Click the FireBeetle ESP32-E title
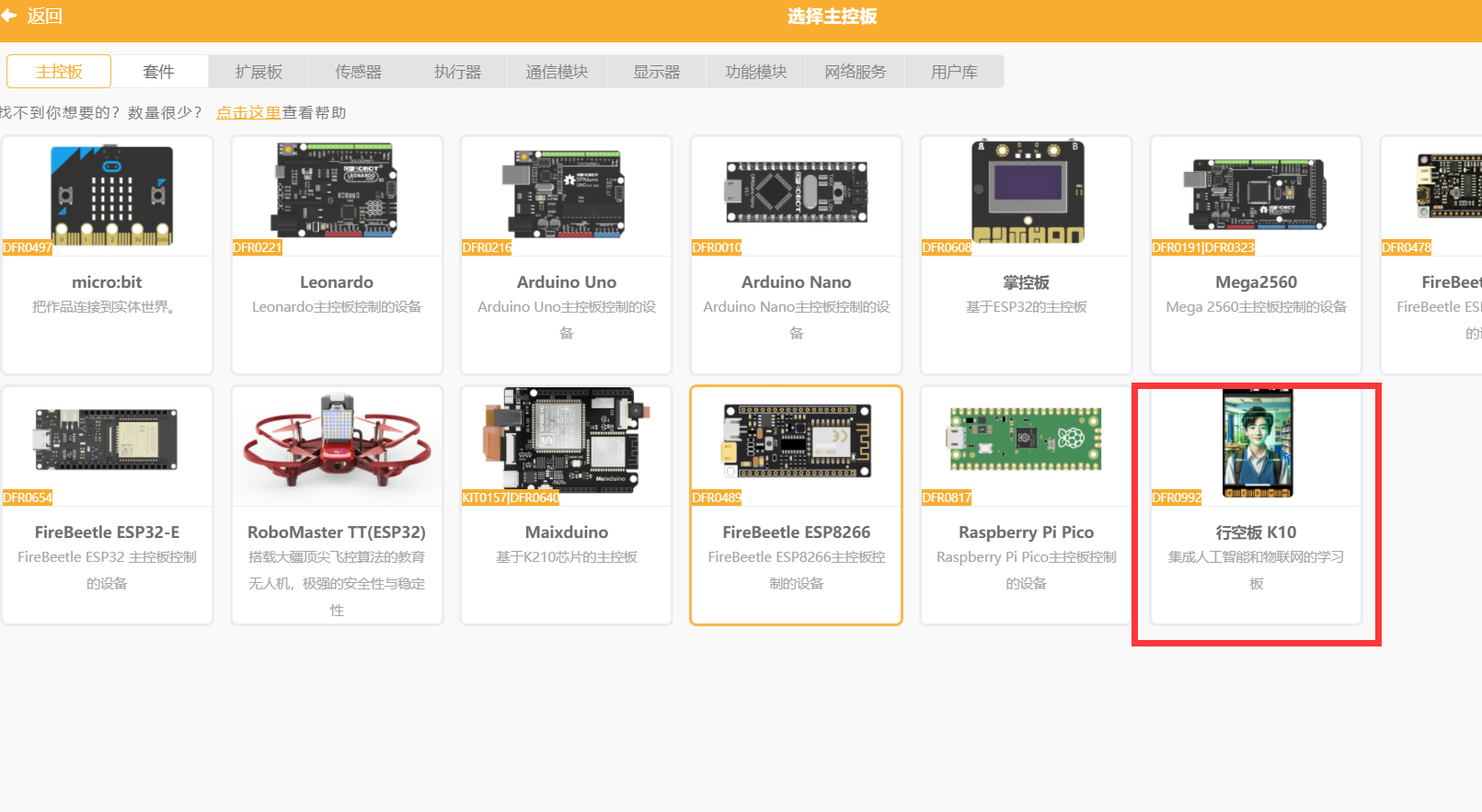Screen dimensions: 1482x812 107,532
